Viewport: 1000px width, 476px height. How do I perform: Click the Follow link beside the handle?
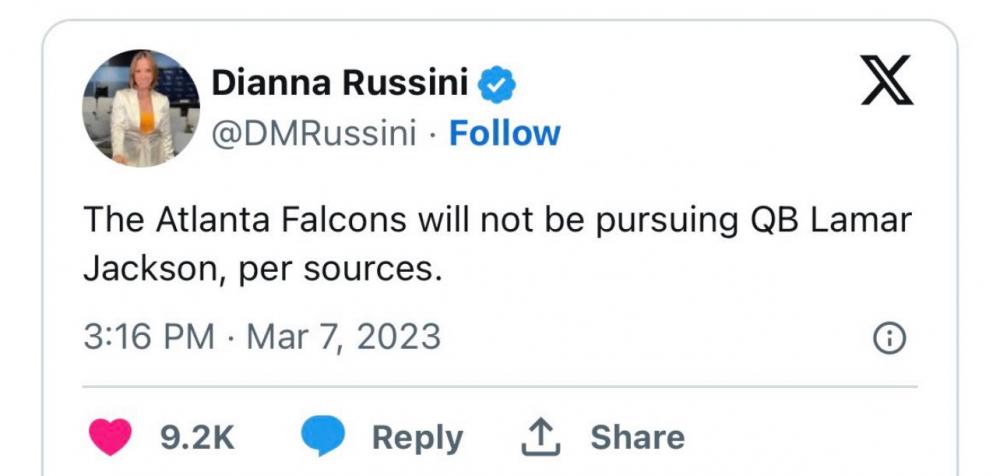pos(504,133)
